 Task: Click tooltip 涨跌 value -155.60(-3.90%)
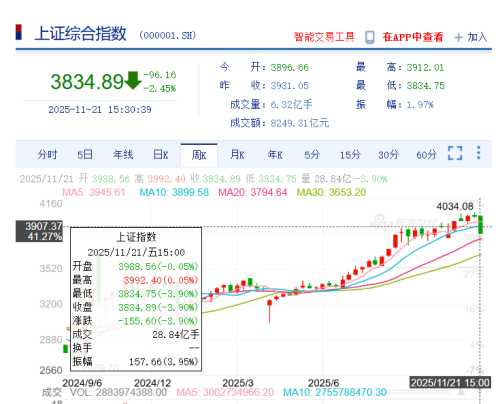pyautogui.click(x=158, y=321)
